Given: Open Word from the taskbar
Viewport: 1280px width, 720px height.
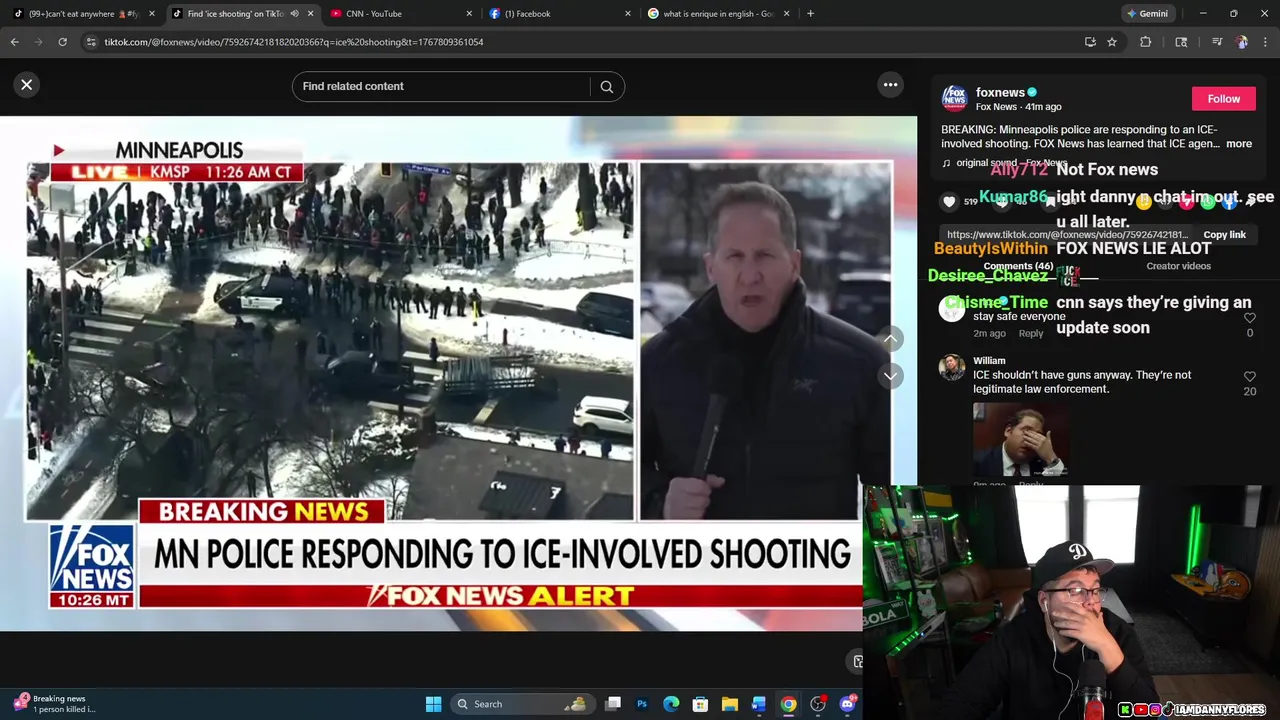Looking at the screenshot, I should (759, 704).
